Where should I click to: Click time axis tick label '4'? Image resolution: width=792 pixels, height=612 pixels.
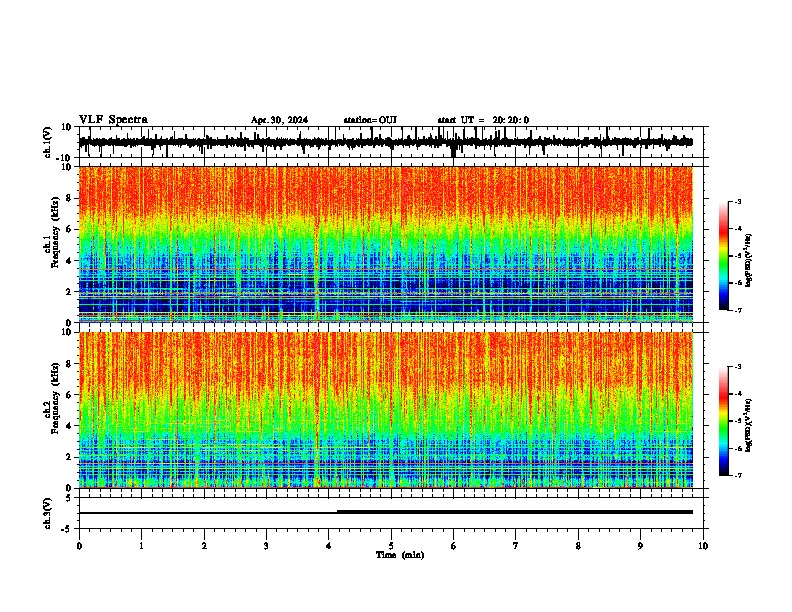pos(329,546)
